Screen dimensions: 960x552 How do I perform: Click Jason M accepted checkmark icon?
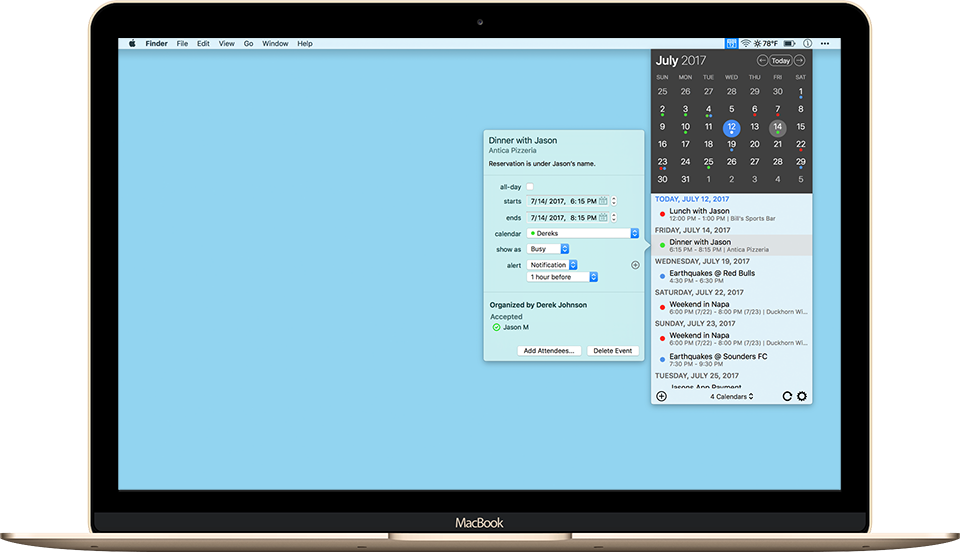click(497, 327)
